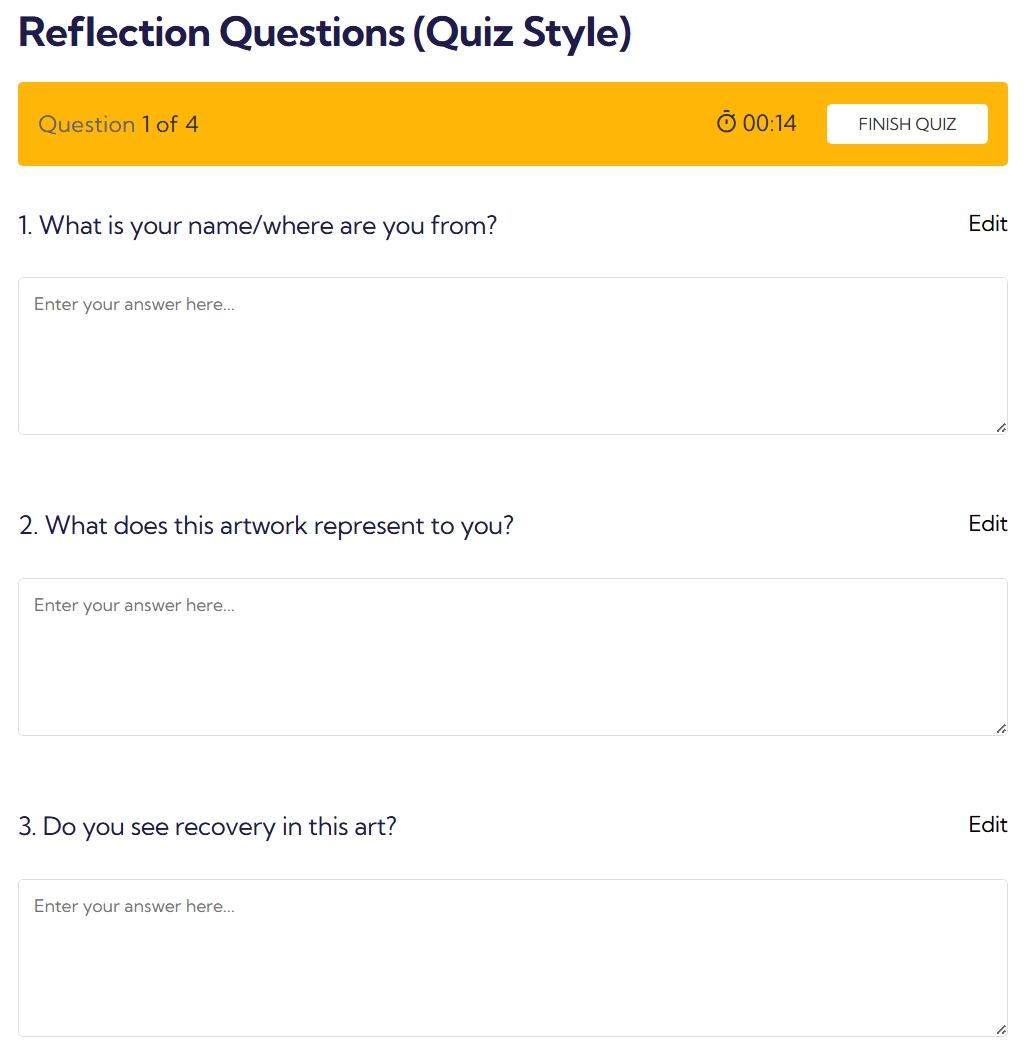This screenshot has width=1027, height=1059.
Task: Click the resize grip of question 2 answer box
Action: 1000,728
